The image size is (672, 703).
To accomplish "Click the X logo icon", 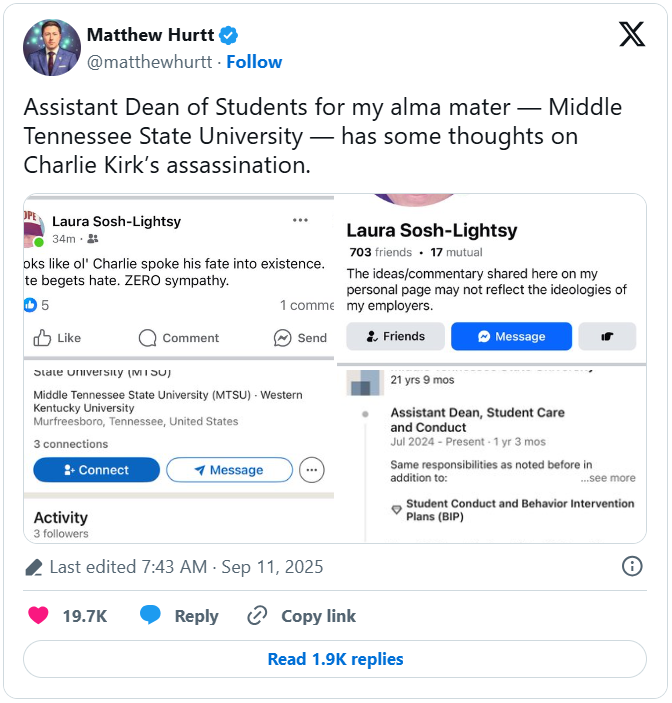I will (632, 36).
